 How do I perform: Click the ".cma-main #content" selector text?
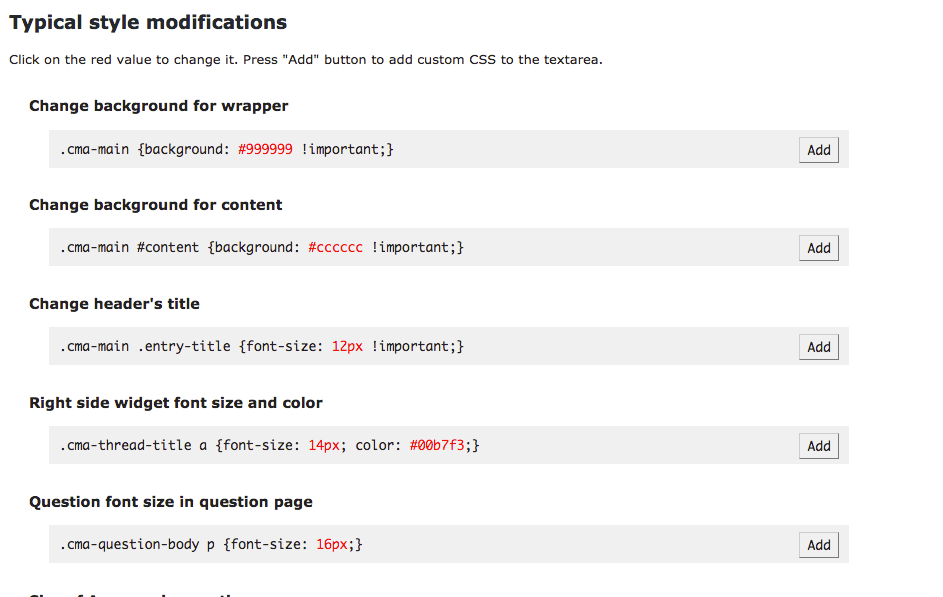129,248
